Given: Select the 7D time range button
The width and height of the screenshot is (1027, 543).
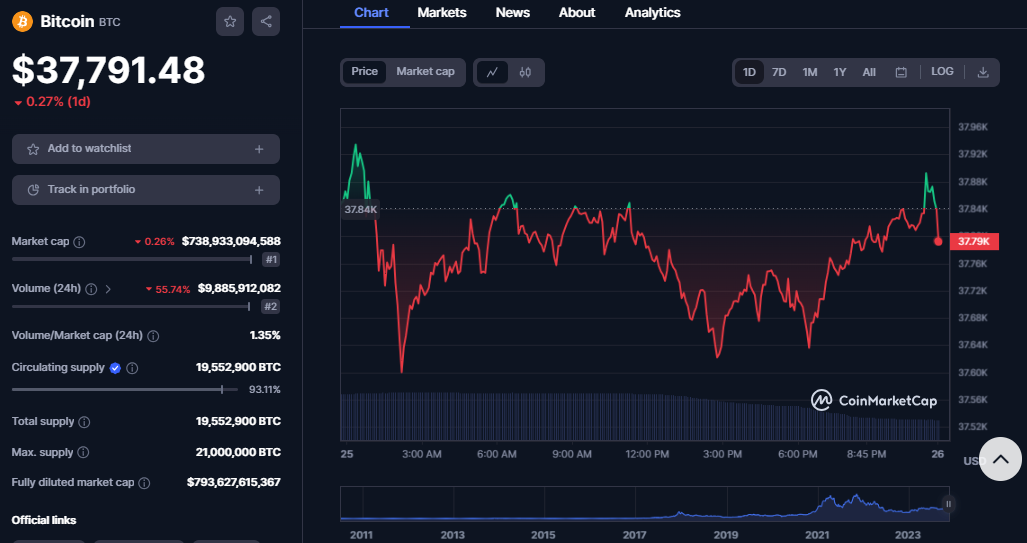Looking at the screenshot, I should pyautogui.click(x=779, y=72).
